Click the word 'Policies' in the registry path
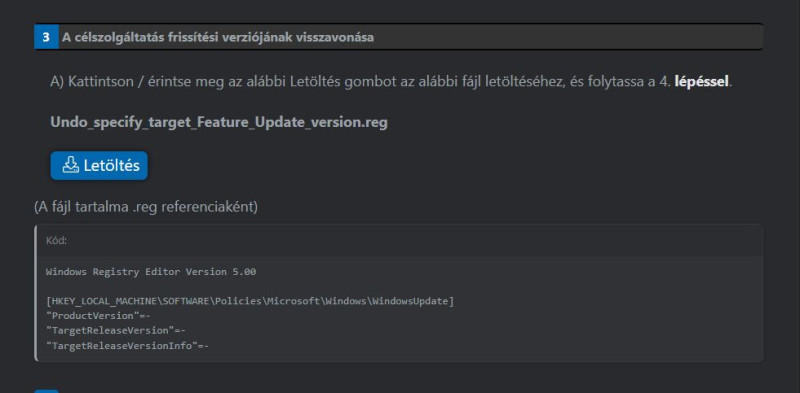 pyautogui.click(x=238, y=301)
